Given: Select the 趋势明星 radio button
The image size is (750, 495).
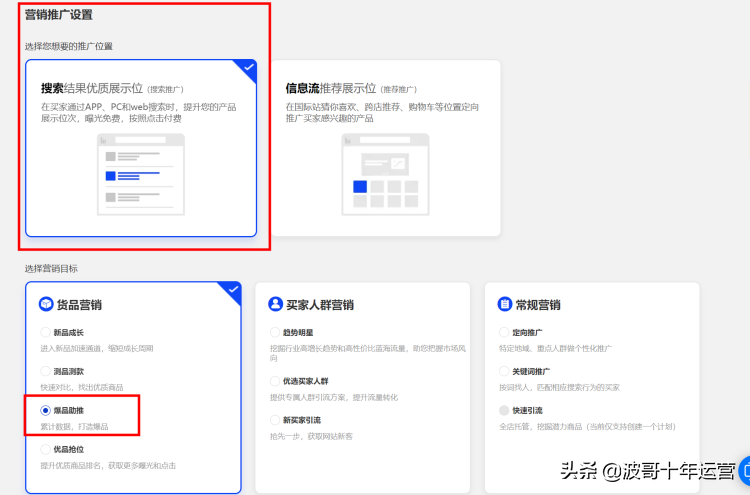Looking at the screenshot, I should (x=275, y=332).
